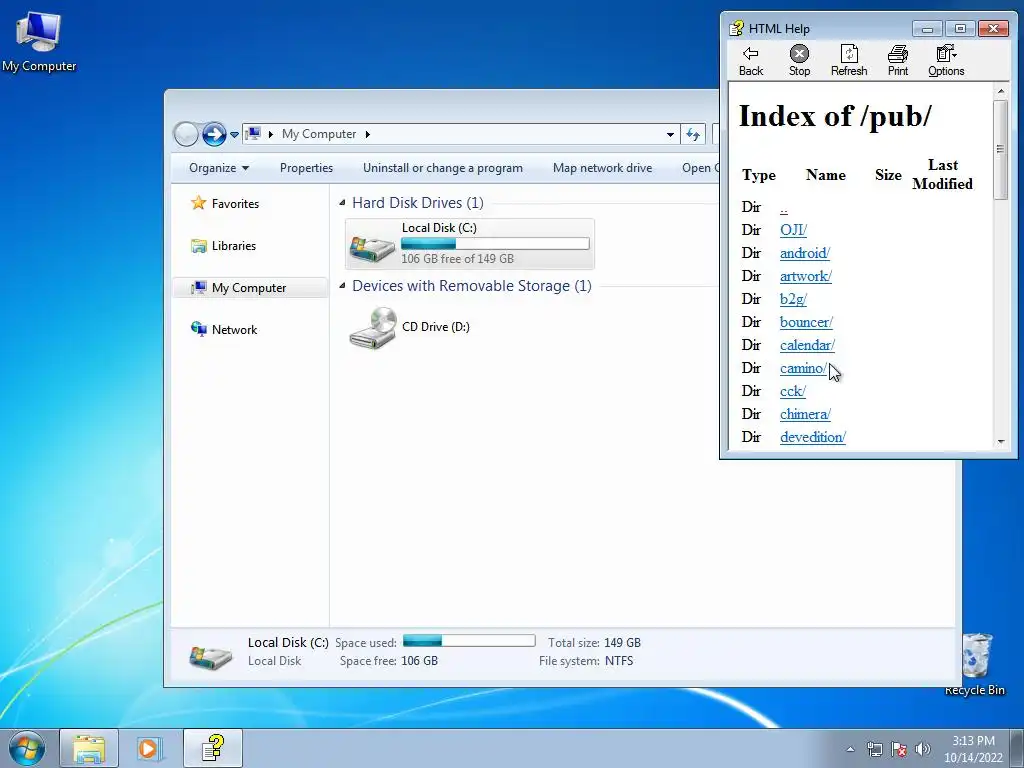Click the Action Center flag icon

[x=899, y=749]
